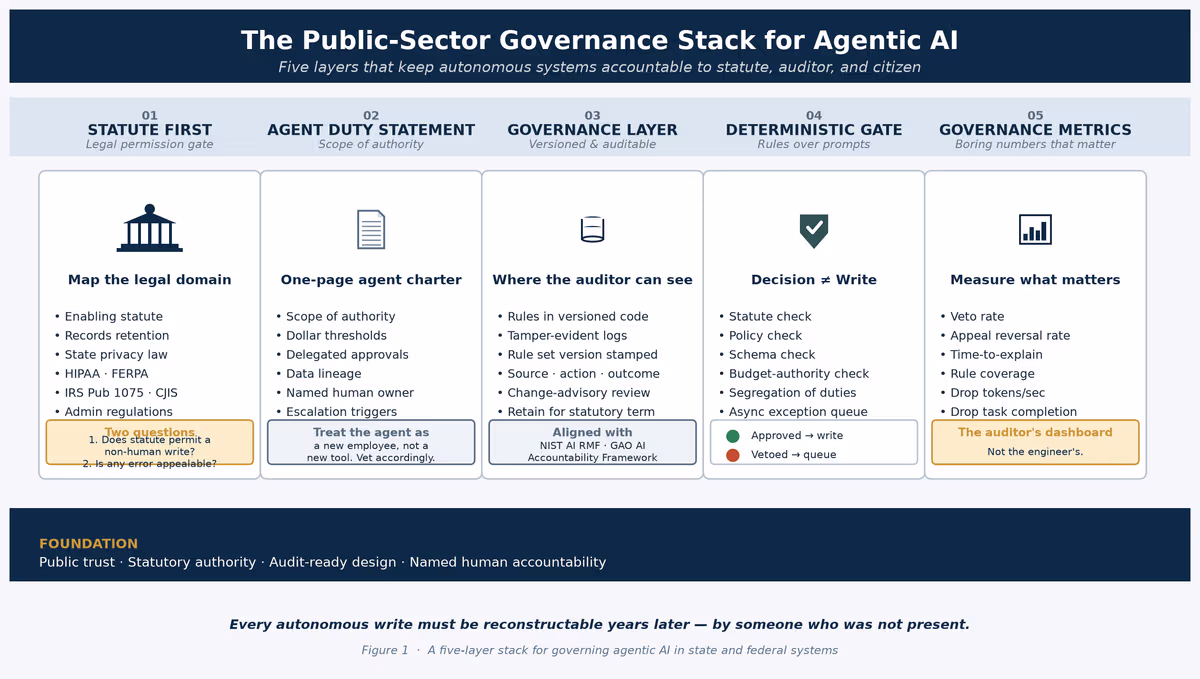Click the 'Records retention' bullet

point(111,336)
